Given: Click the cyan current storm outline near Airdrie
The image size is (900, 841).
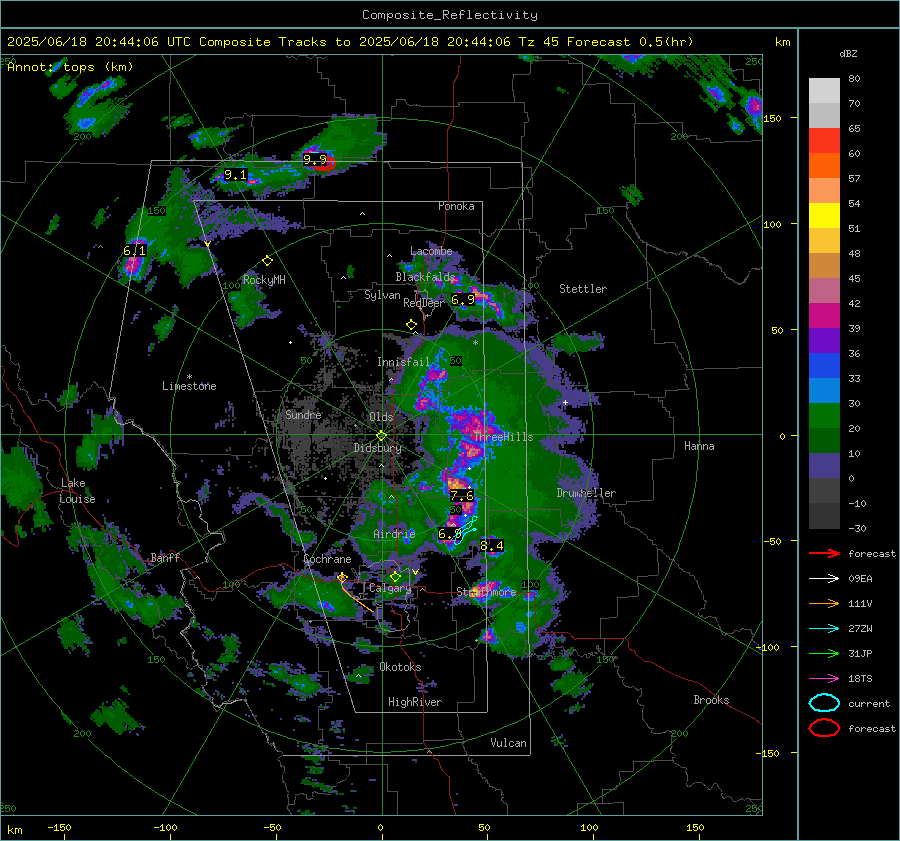Looking at the screenshot, I should [x=465, y=531].
